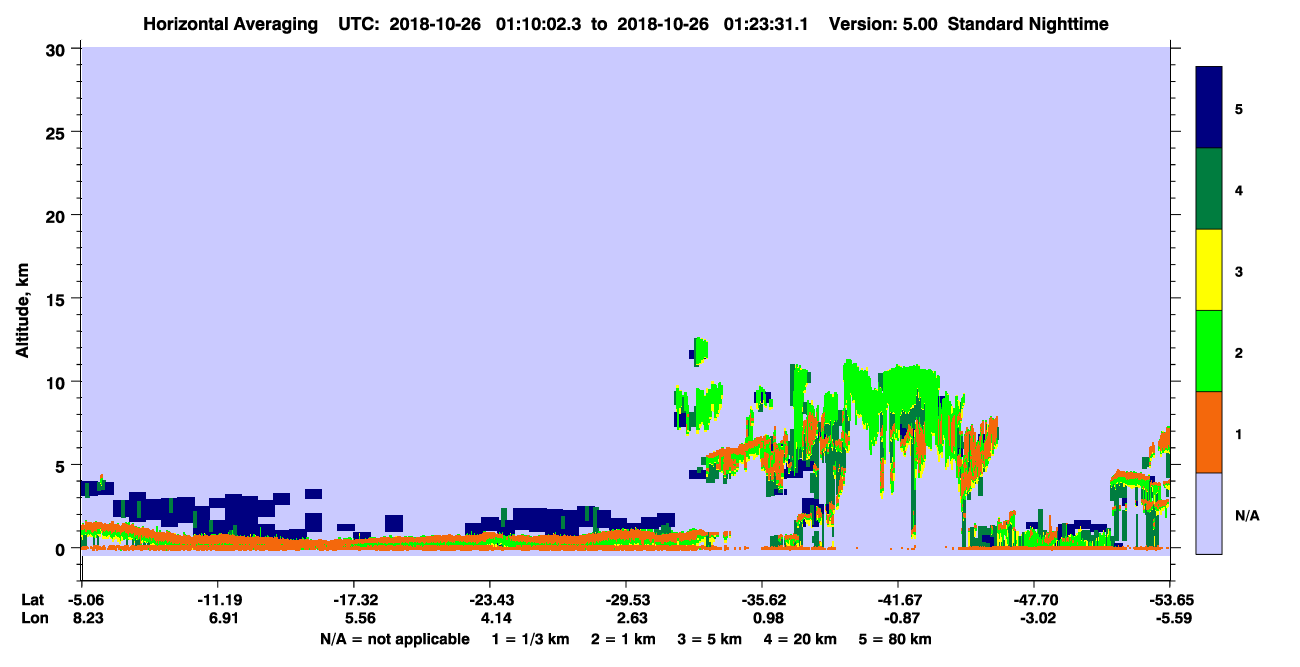Click the 'Standard Nighttime' text

click(x=1028, y=24)
